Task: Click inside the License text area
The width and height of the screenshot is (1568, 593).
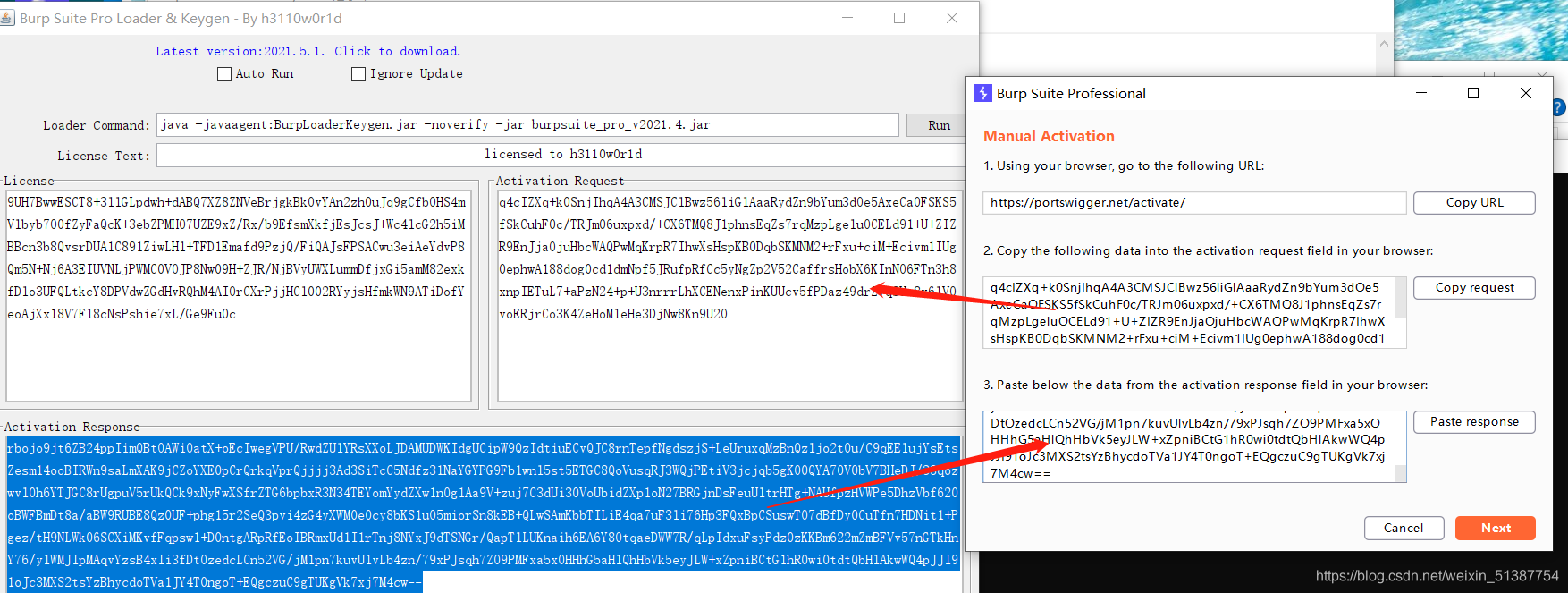Action: [239, 295]
